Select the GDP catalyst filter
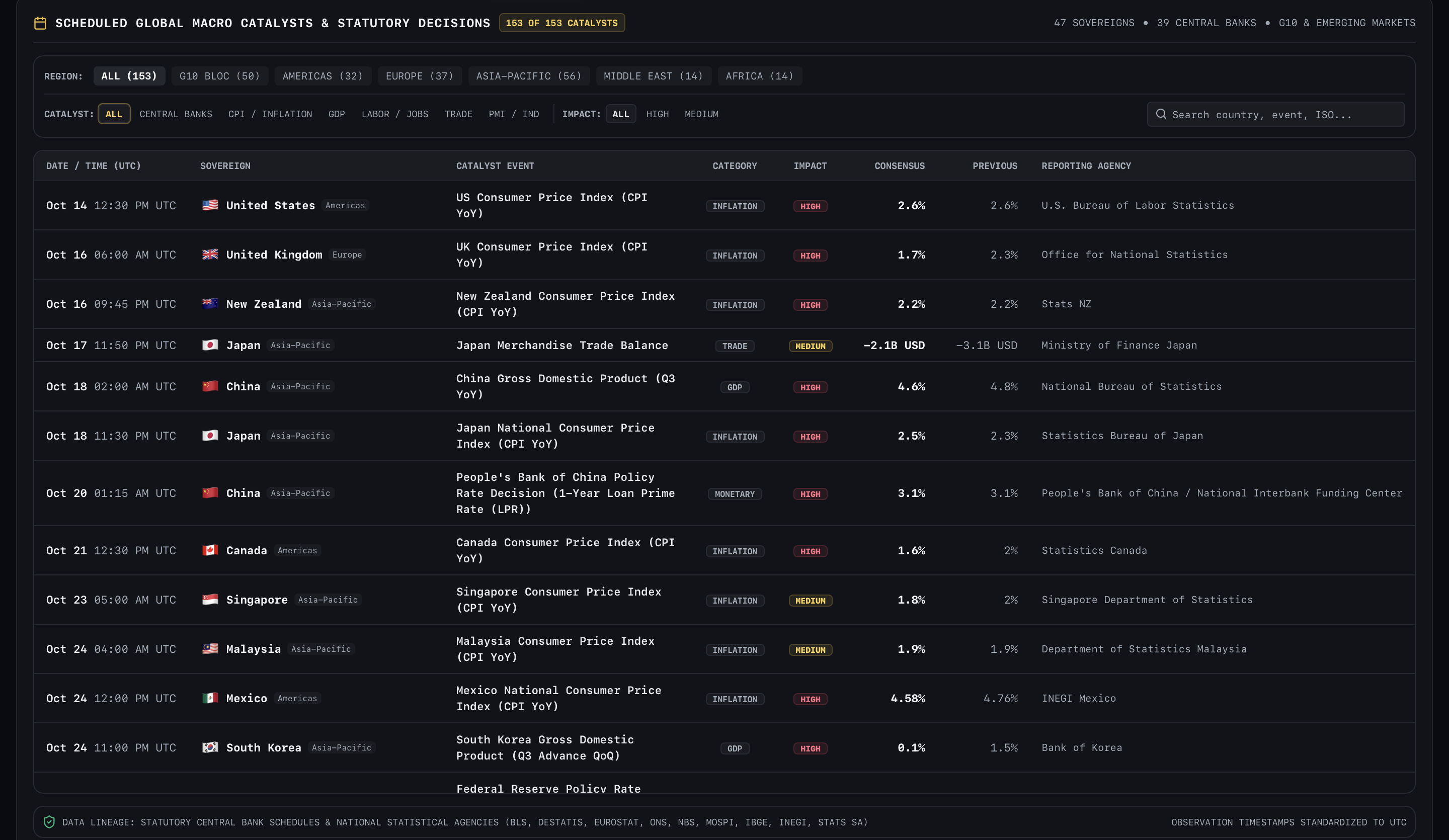The image size is (1449, 840). [337, 114]
